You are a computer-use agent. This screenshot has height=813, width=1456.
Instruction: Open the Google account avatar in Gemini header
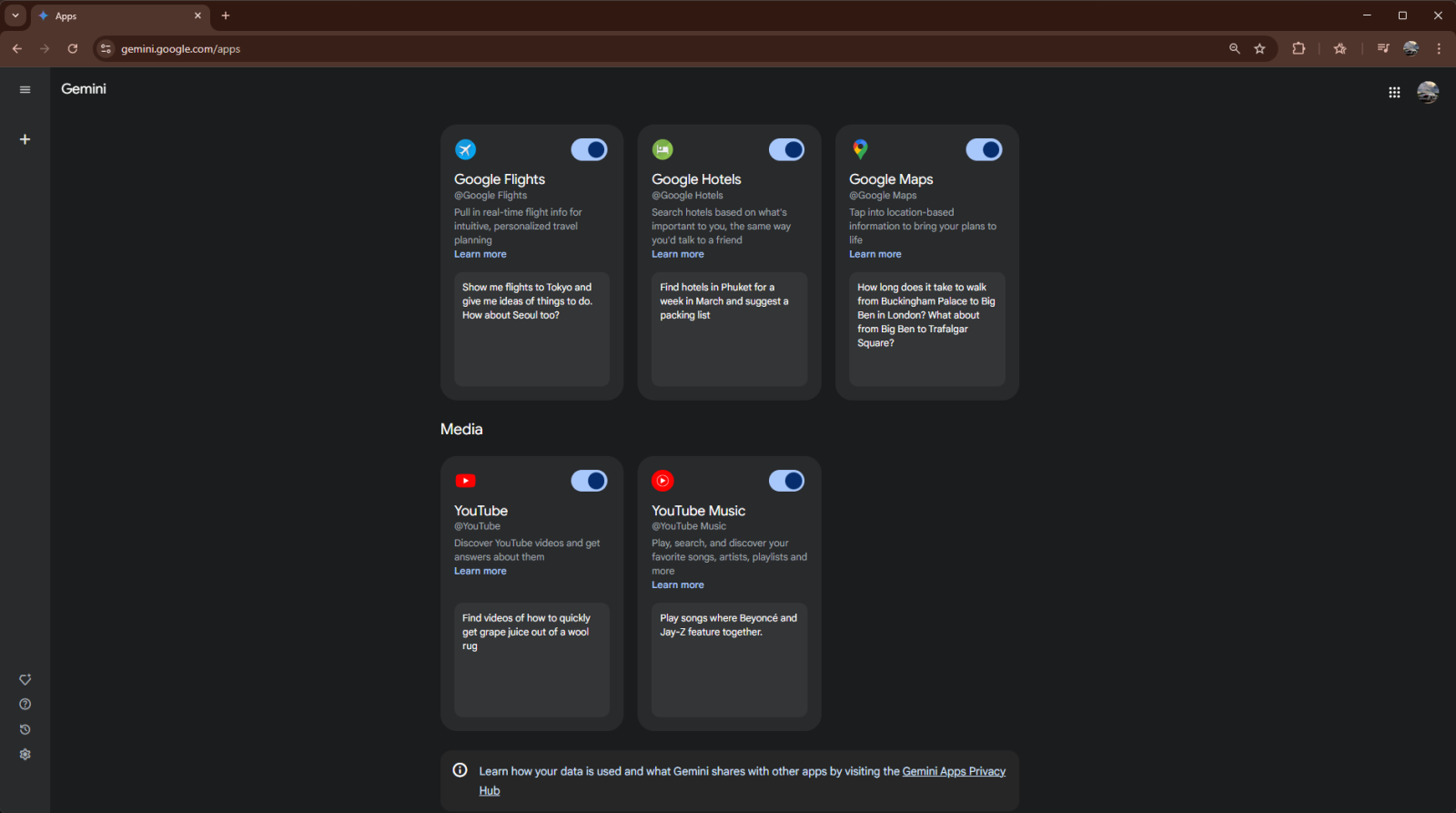(1428, 92)
